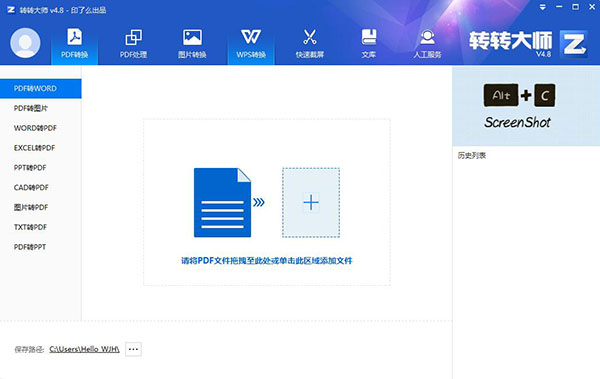Screen dimensions: 600x379
Task: Open the user avatar profile
Action: click(25, 43)
